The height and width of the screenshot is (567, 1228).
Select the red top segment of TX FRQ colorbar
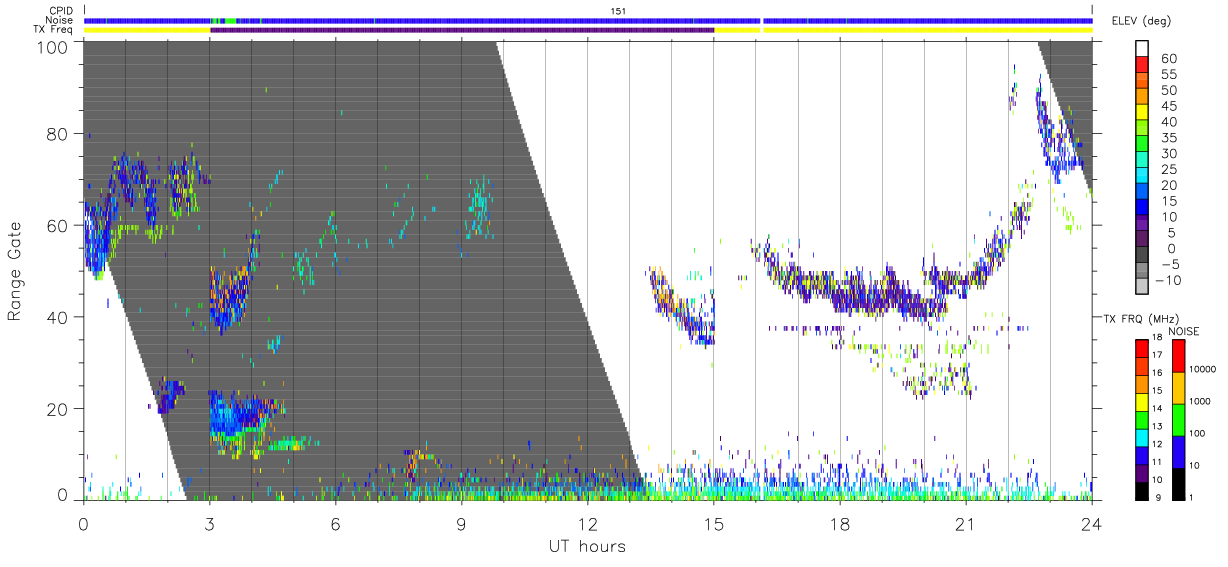click(x=1141, y=348)
